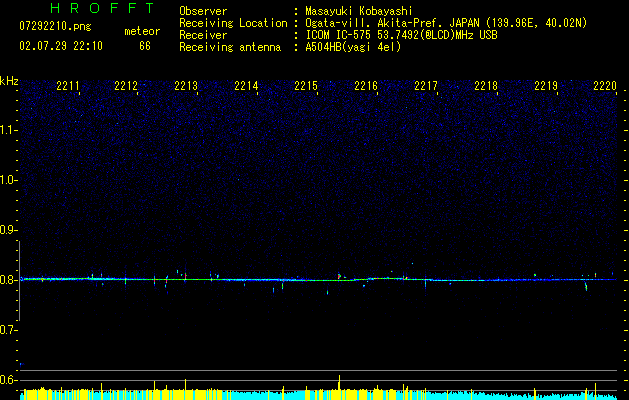The width and height of the screenshot is (629, 400).
Task: Select the file name 07292210.png
Action: pyautogui.click(x=55, y=26)
